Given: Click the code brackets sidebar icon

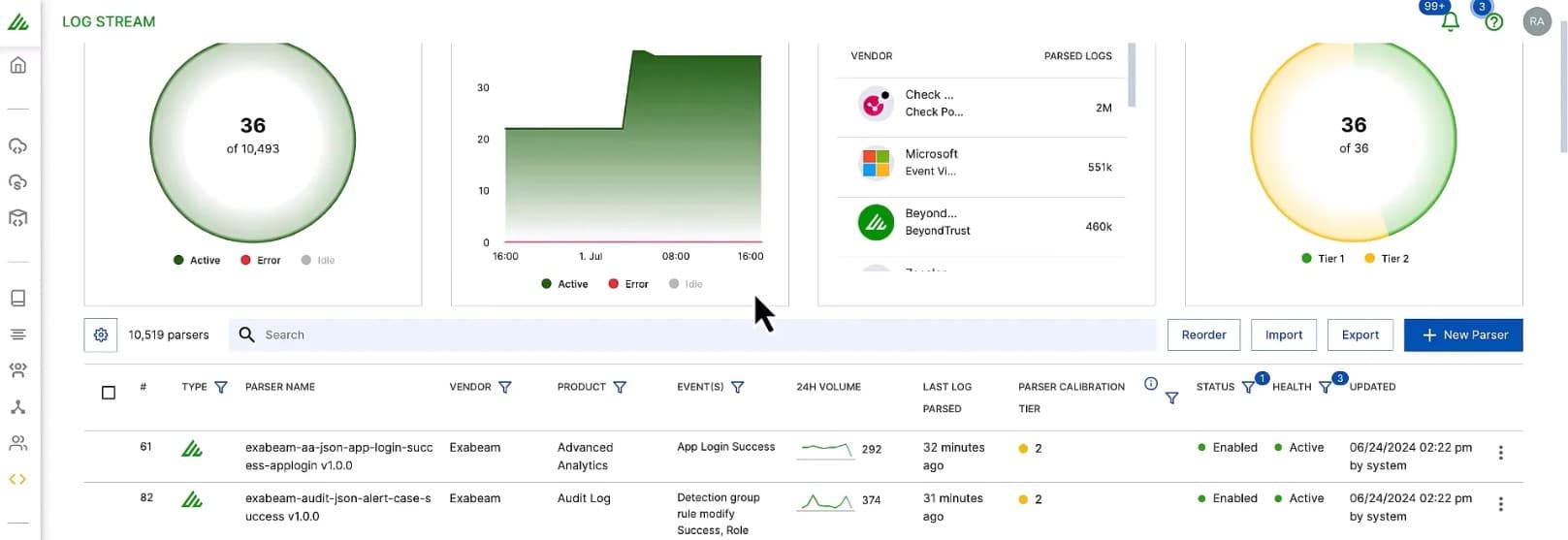Looking at the screenshot, I should [x=17, y=479].
